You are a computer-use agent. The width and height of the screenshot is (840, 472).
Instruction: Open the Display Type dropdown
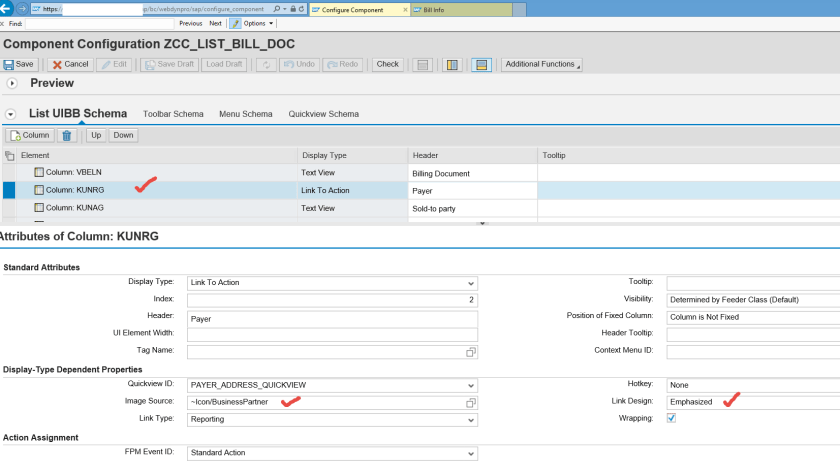471,283
